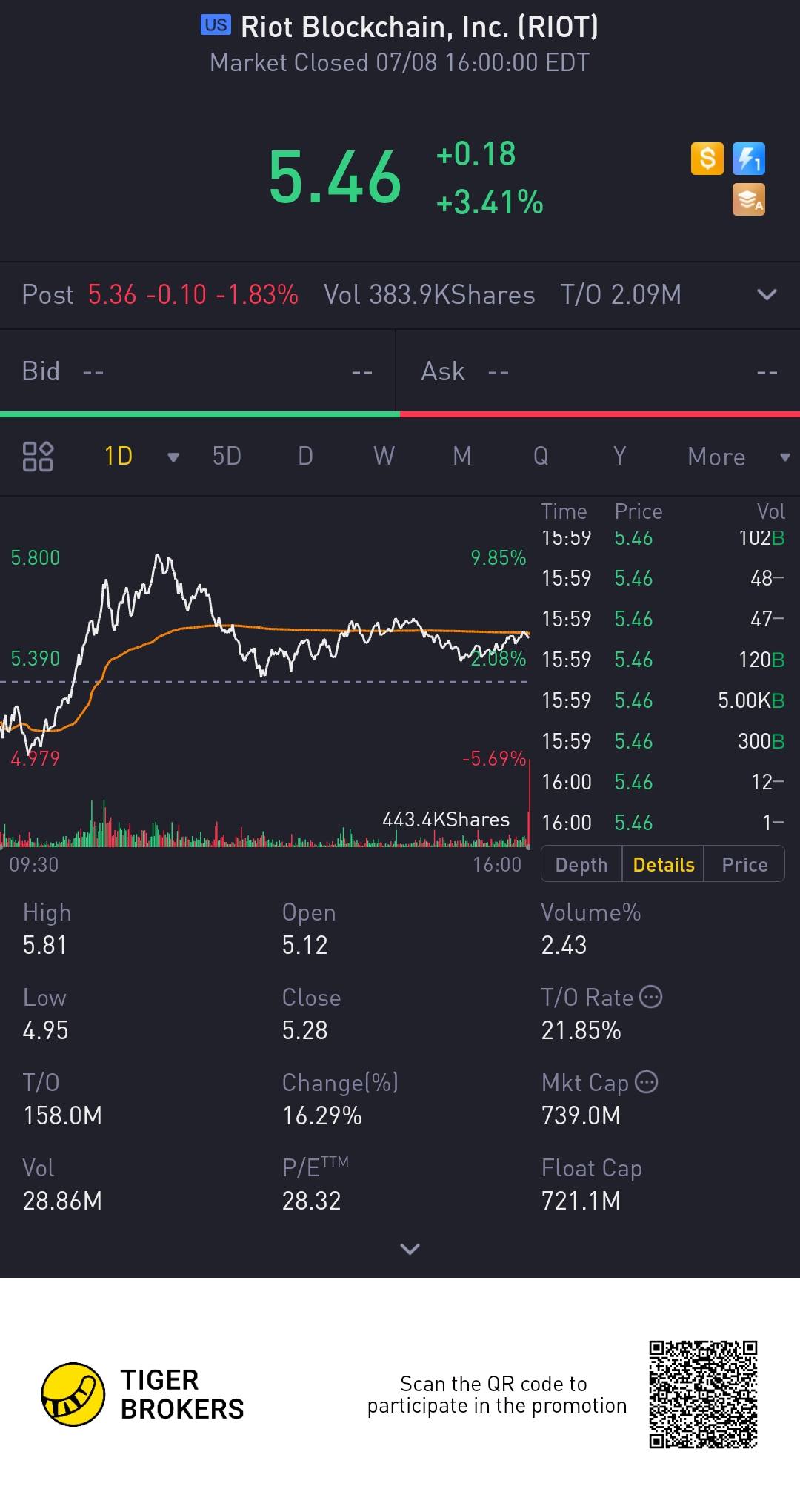This screenshot has height=1512, width=800.
Task: Tap the Close 5.28 value
Action: coord(304,1030)
